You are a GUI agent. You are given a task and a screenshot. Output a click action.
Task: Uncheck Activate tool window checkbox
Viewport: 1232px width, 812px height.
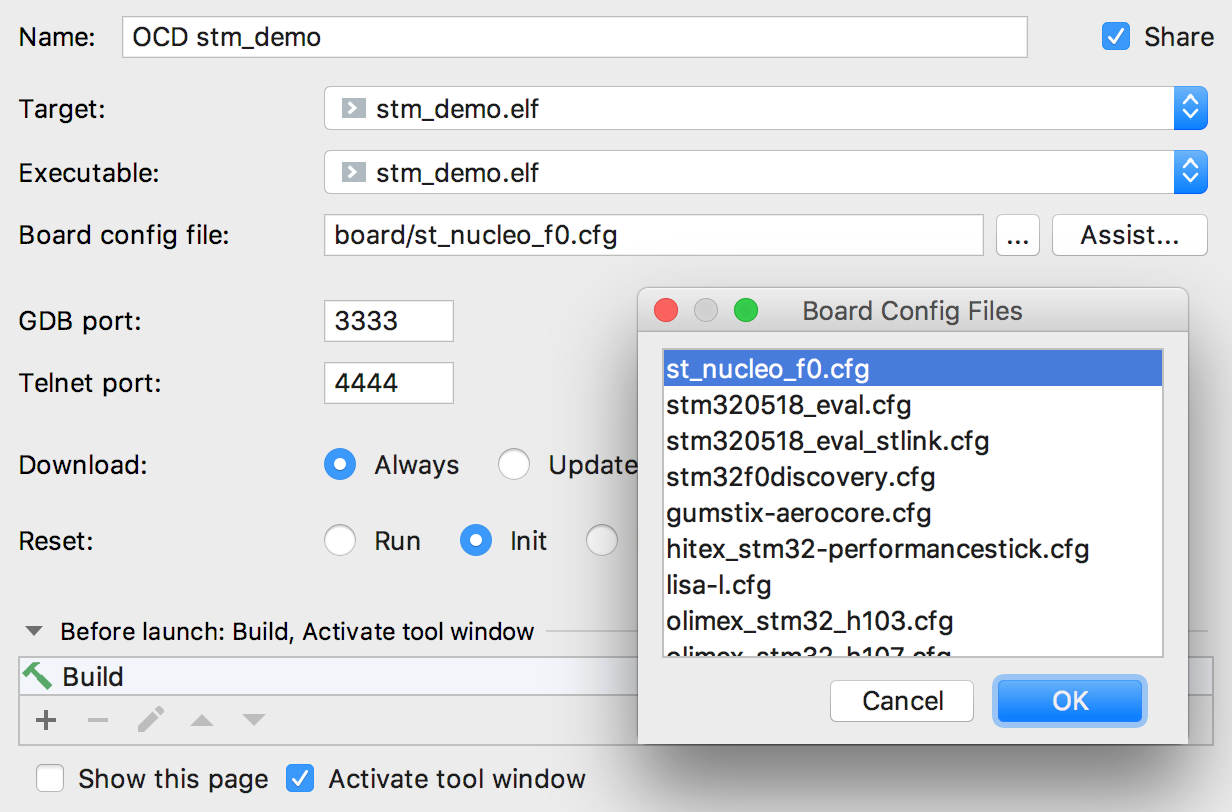(x=300, y=778)
